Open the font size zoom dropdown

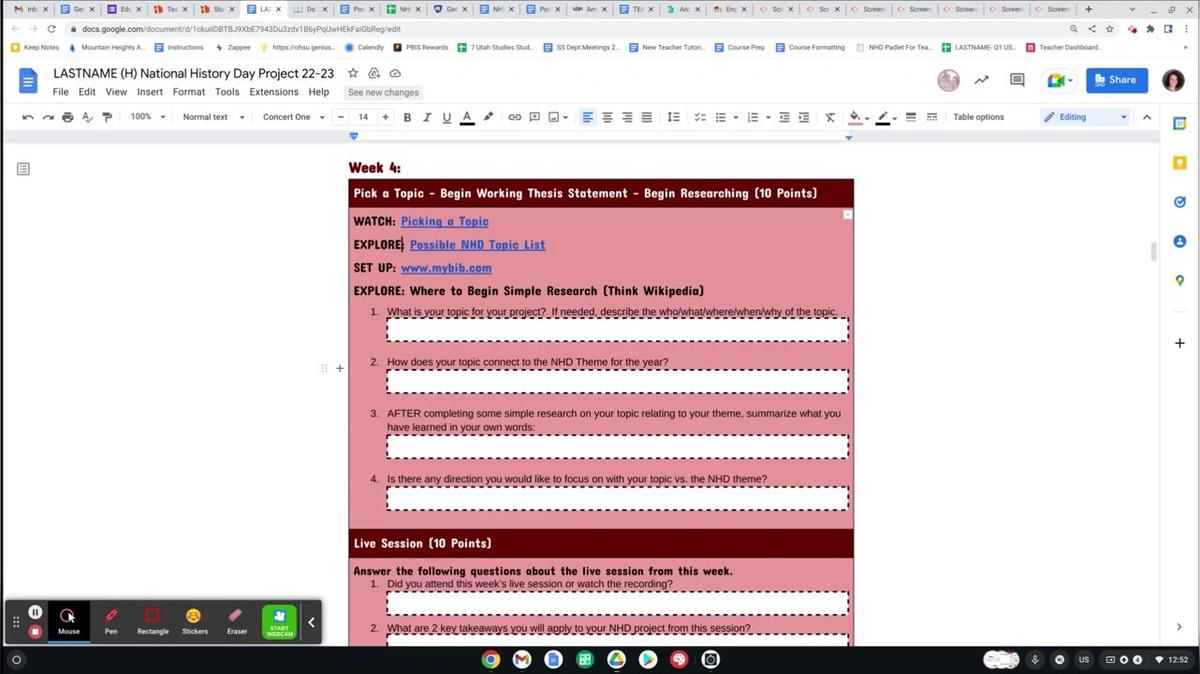[x=146, y=117]
